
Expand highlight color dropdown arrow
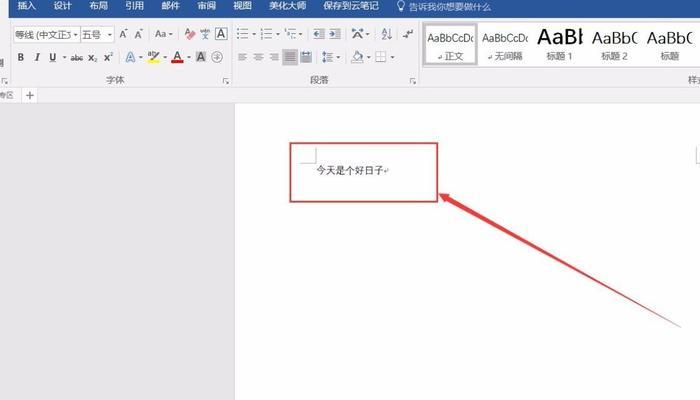coord(165,57)
